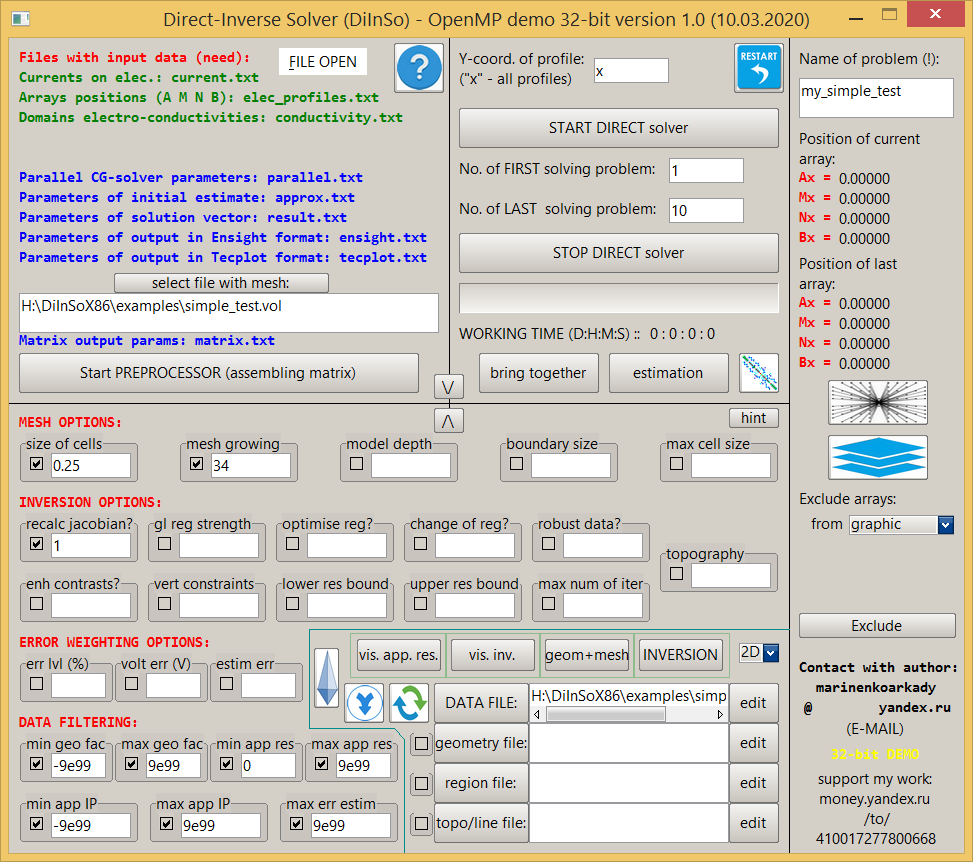973x862 pixels.
Task: Expand panel using the caret-up arrow button
Action: tap(448, 421)
